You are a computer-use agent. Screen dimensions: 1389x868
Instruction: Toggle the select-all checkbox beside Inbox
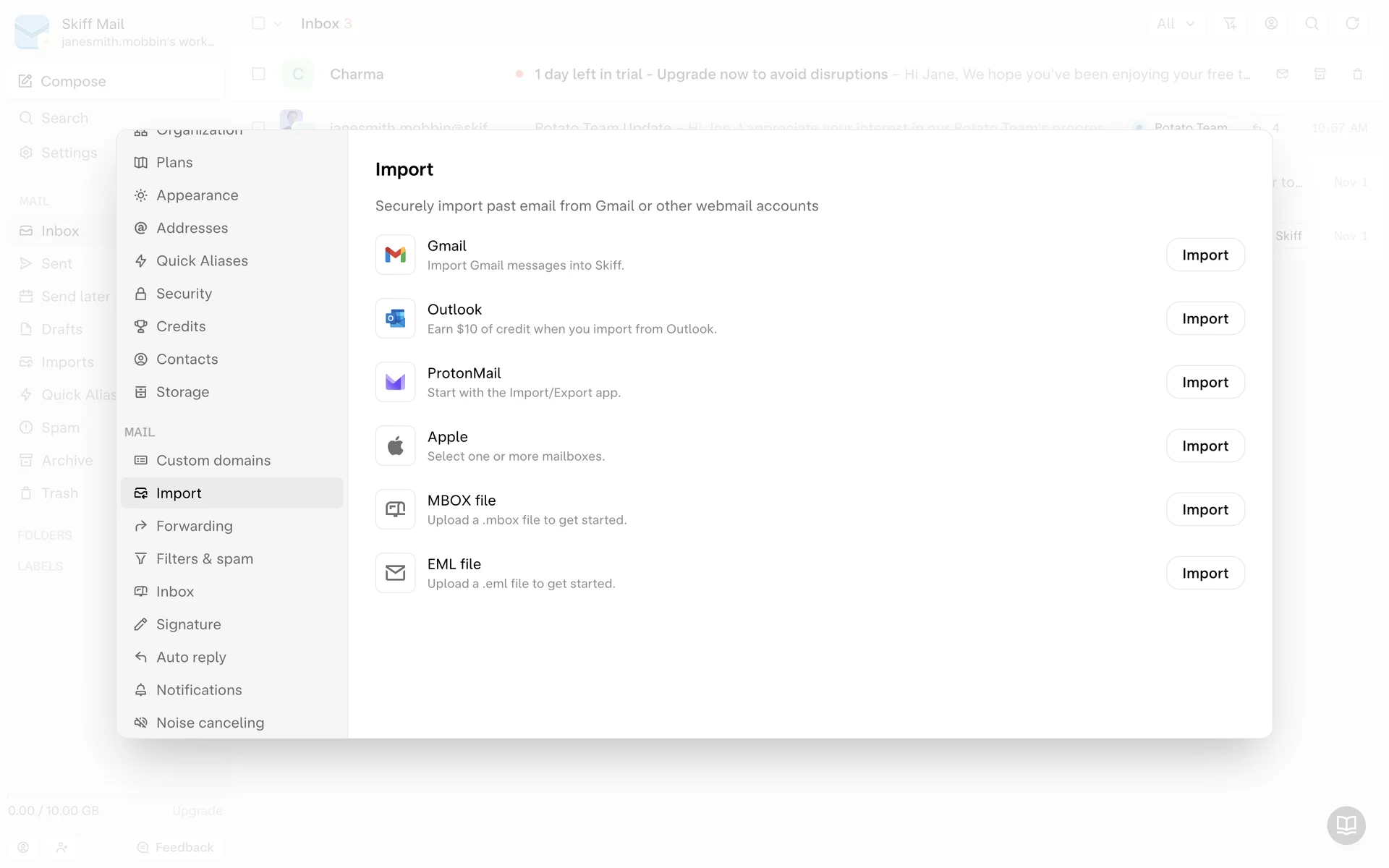pos(258,24)
